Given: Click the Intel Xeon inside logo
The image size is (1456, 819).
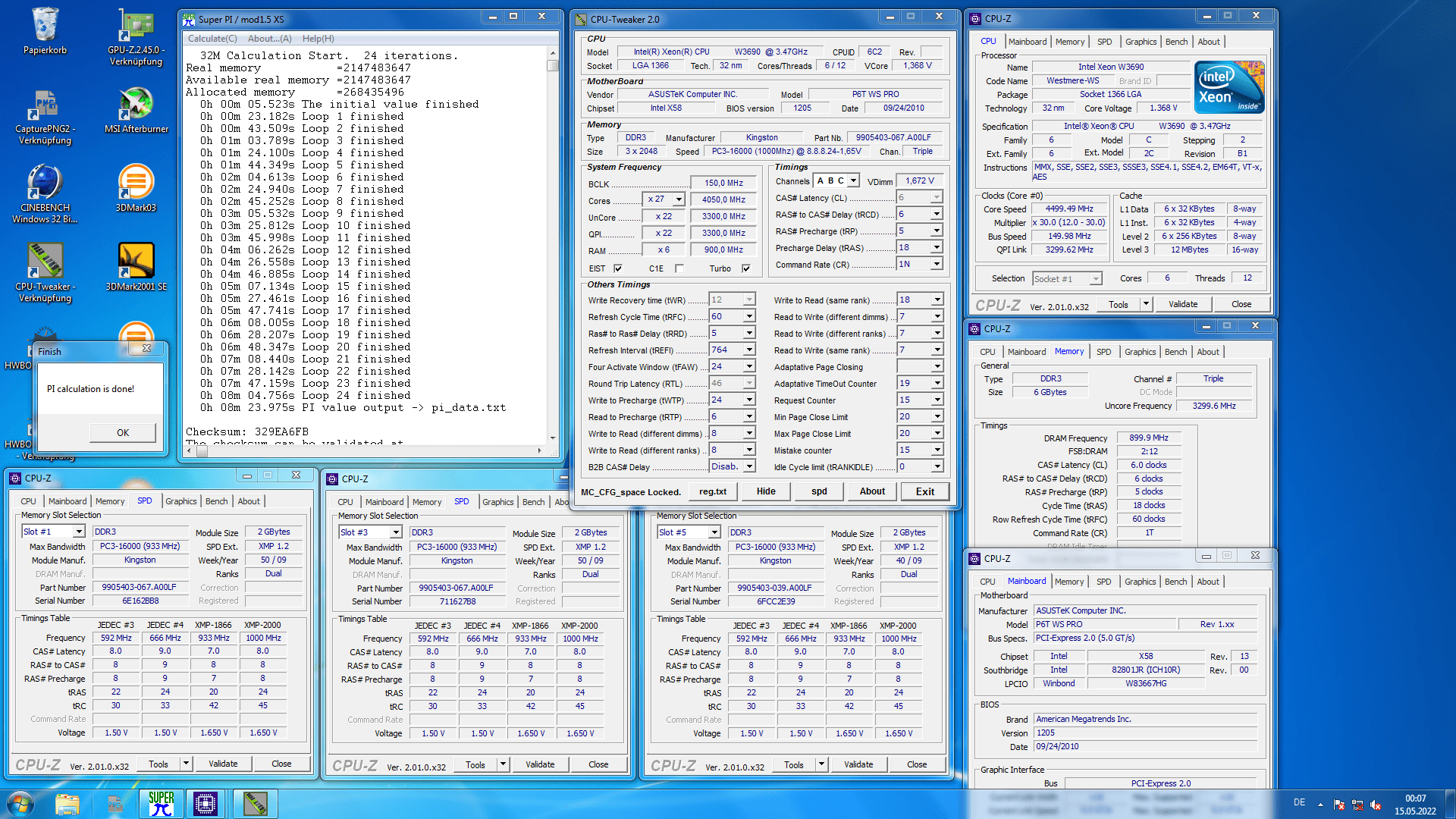Looking at the screenshot, I should click(1229, 87).
